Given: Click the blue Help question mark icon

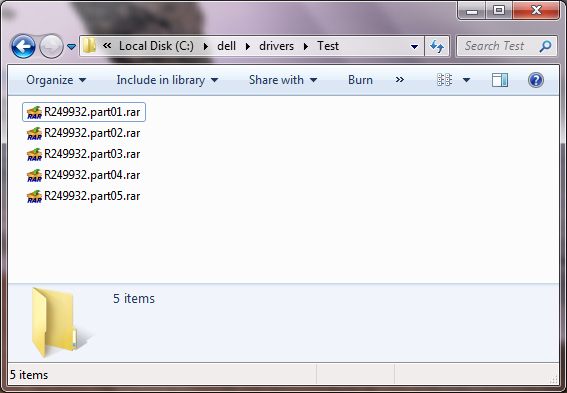Looking at the screenshot, I should [x=536, y=80].
